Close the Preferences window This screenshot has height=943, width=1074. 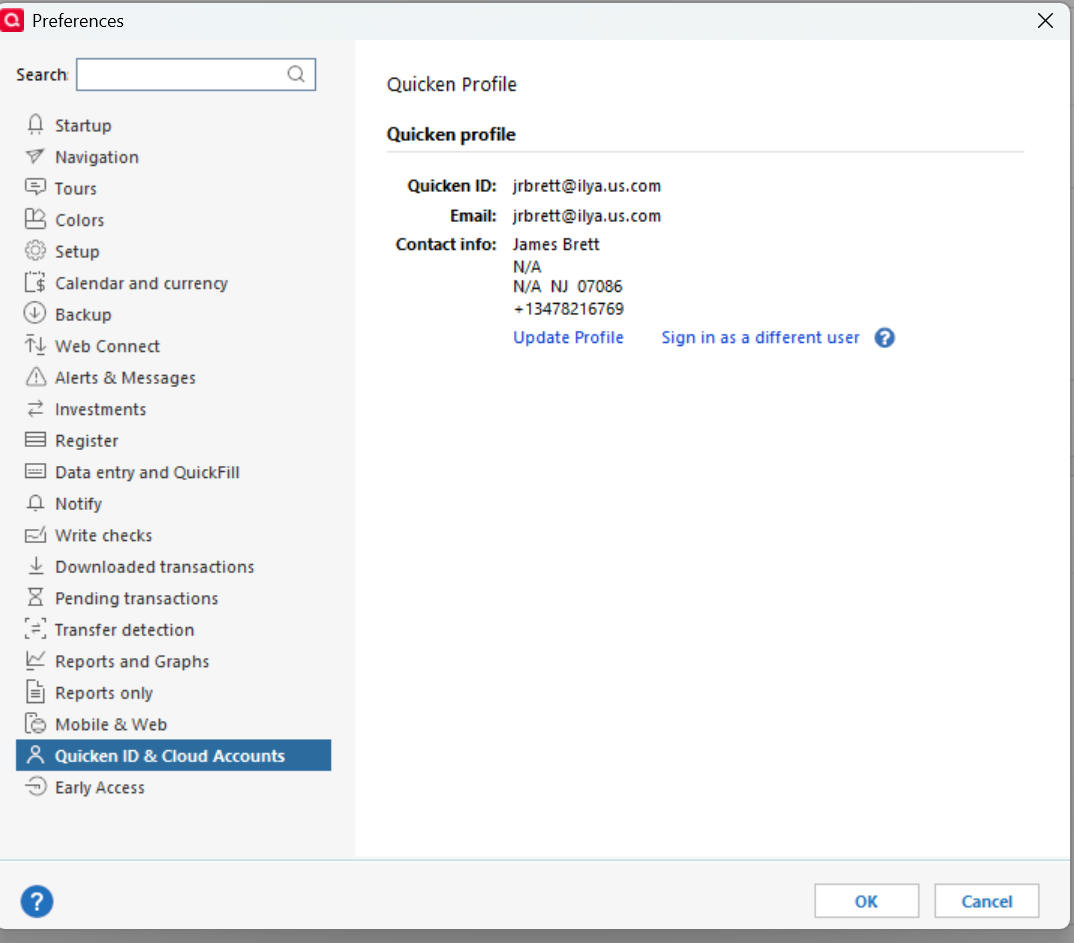click(1045, 21)
